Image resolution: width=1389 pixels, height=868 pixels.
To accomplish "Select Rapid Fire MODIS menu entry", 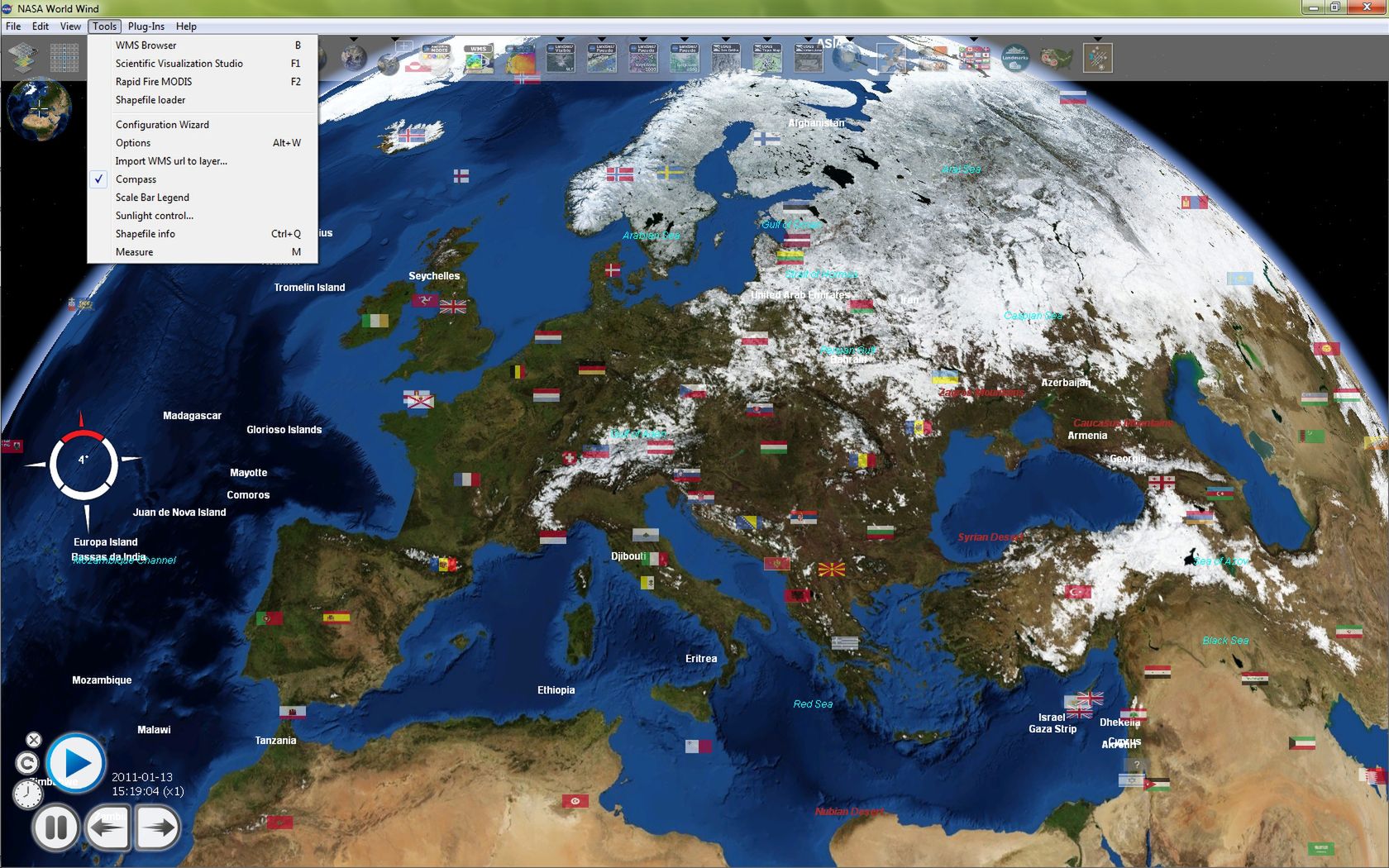I will point(203,82).
